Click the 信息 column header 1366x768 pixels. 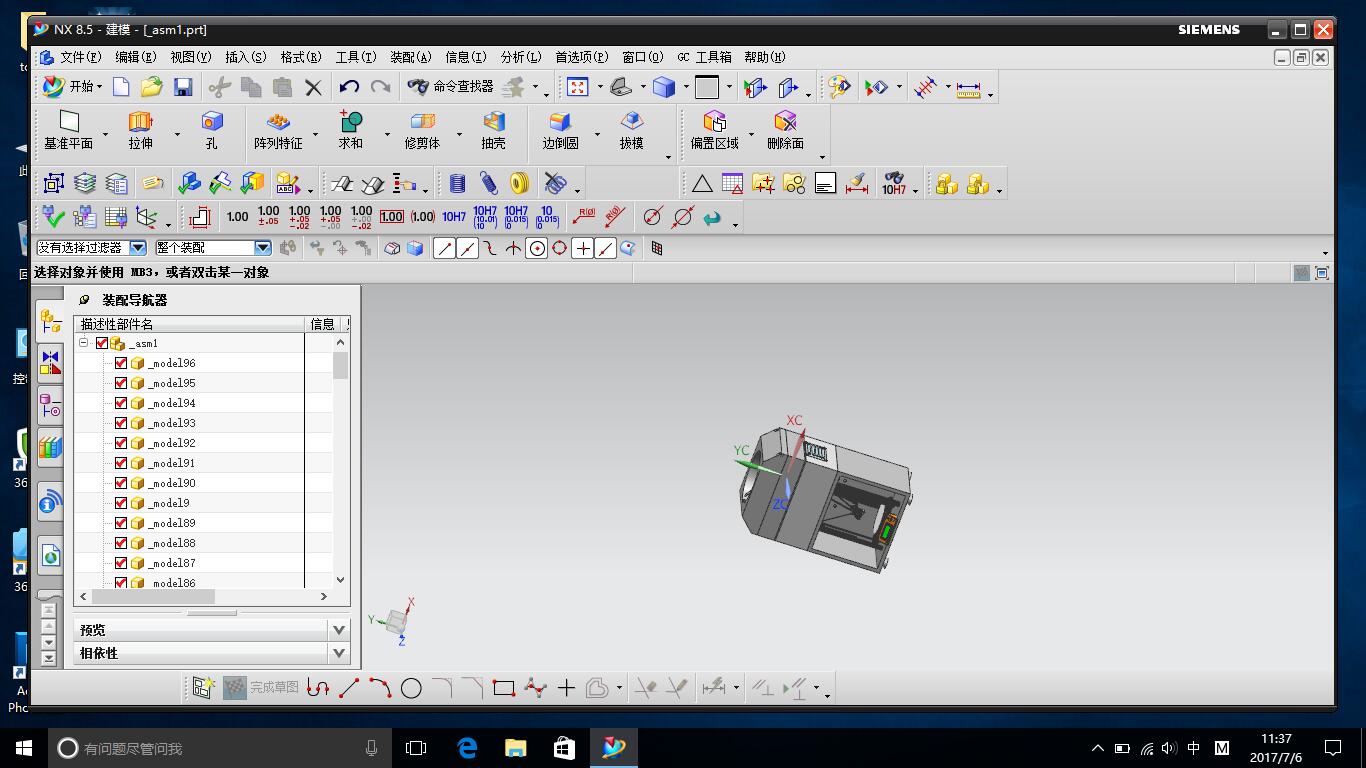click(322, 324)
